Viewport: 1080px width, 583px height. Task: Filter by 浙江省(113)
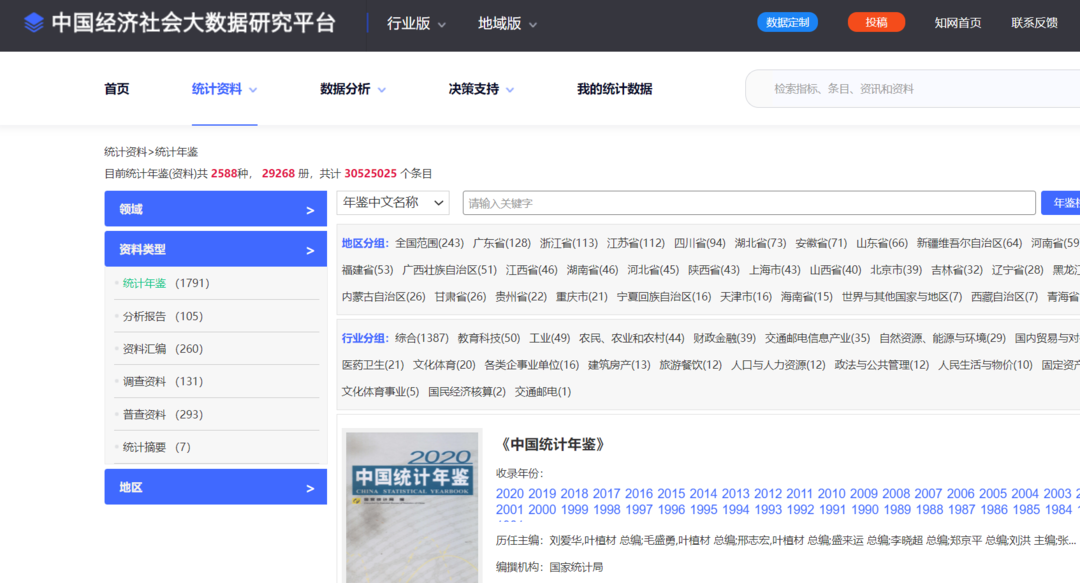coord(568,243)
